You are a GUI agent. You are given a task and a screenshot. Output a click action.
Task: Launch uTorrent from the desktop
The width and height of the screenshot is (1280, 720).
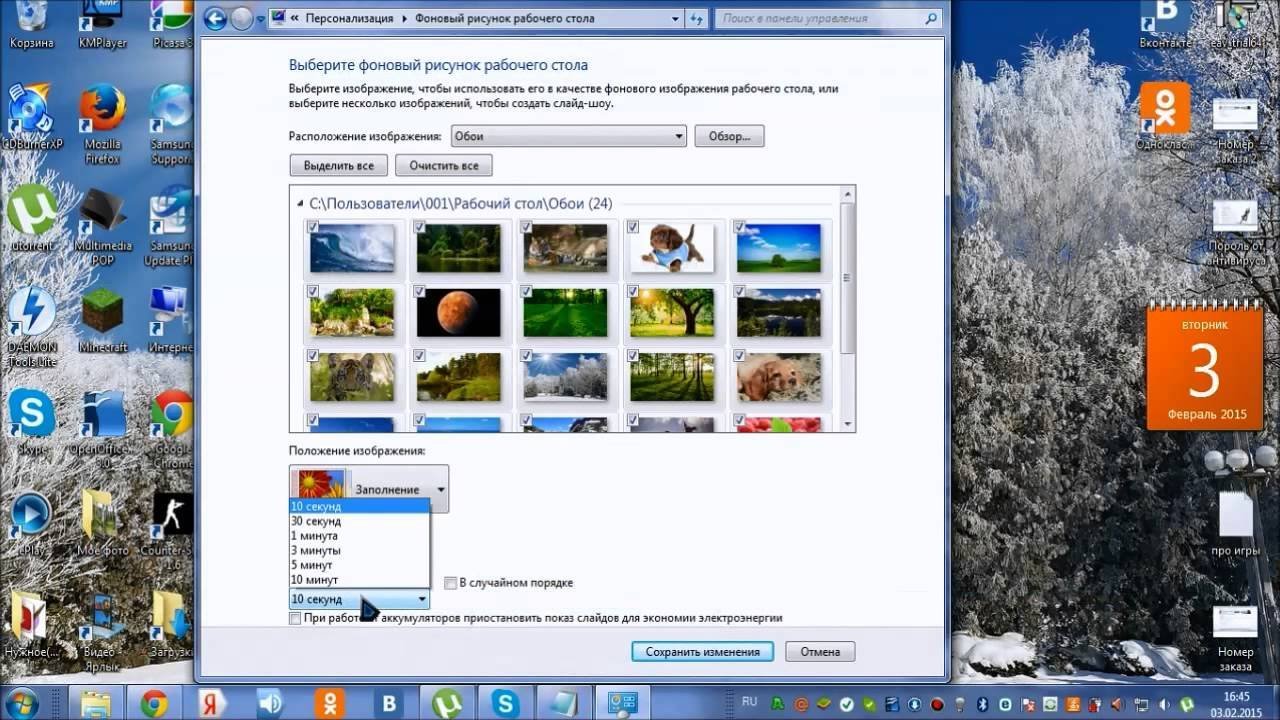pyautogui.click(x=31, y=217)
